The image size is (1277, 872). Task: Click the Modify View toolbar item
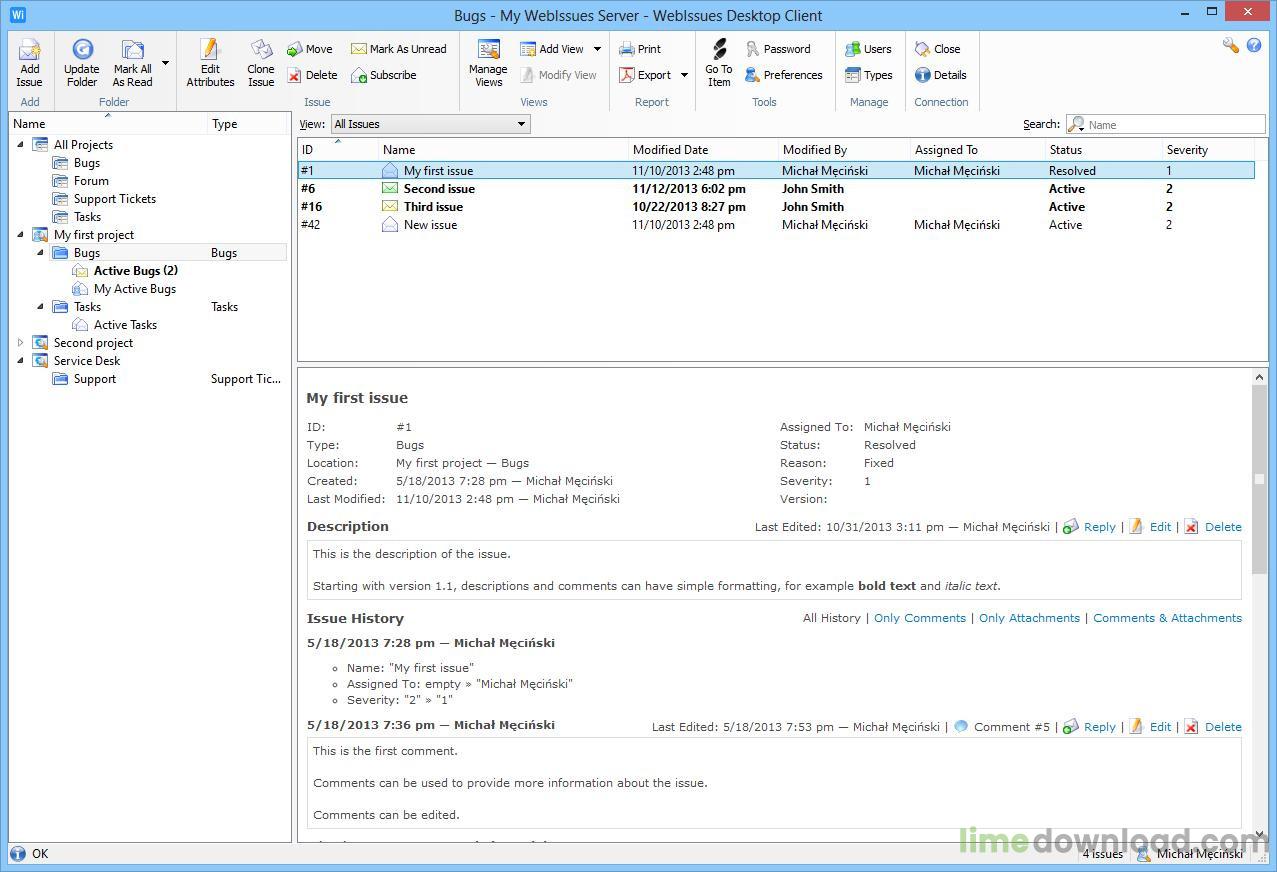tap(558, 75)
